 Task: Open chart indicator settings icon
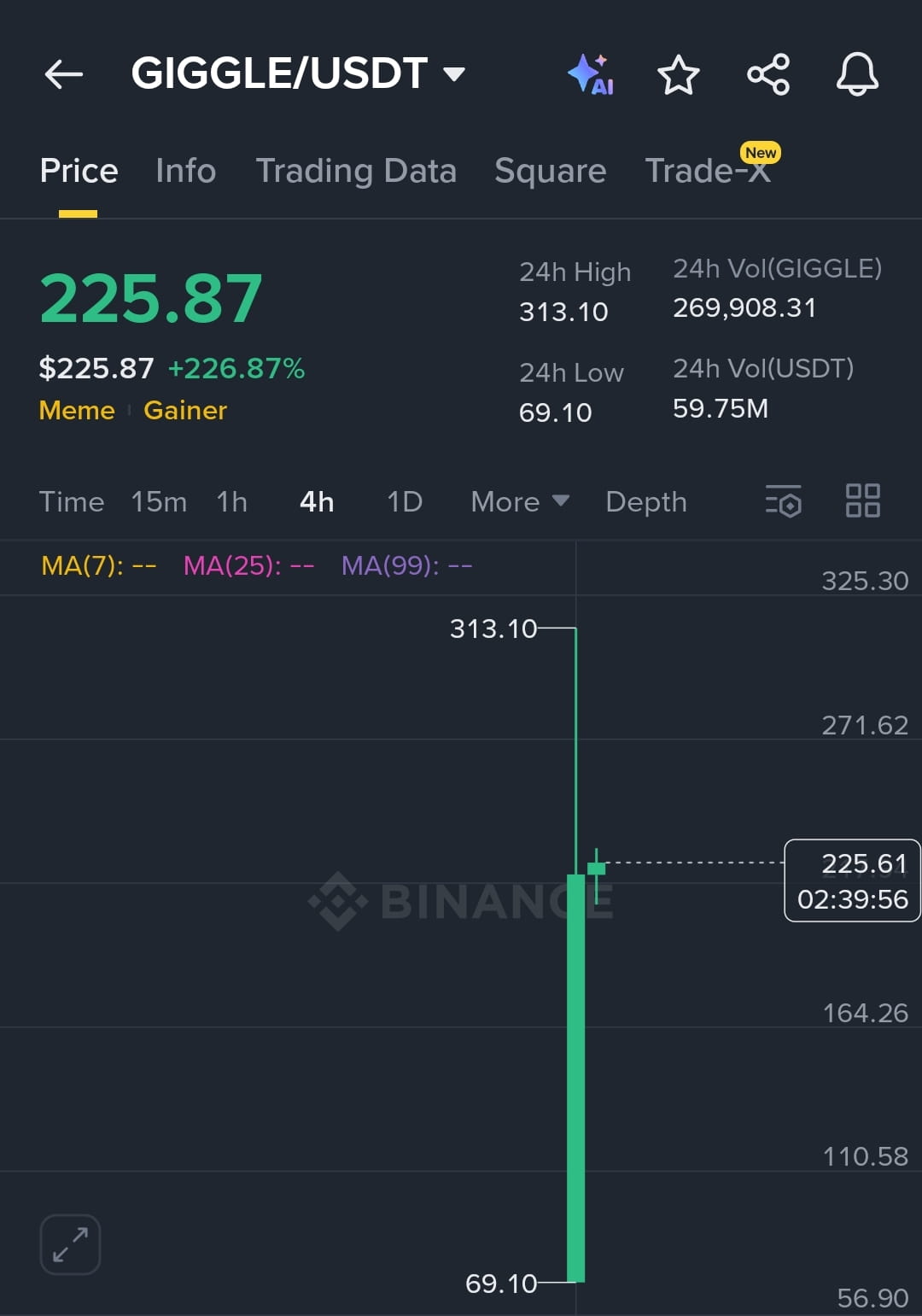(x=784, y=501)
